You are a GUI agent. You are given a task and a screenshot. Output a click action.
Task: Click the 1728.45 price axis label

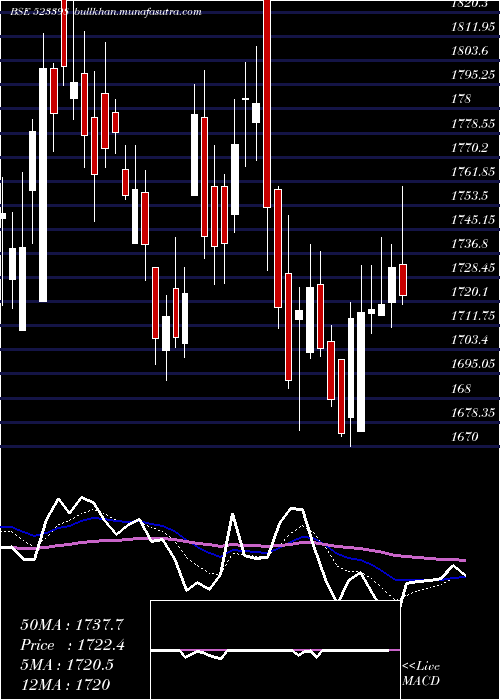point(473,268)
